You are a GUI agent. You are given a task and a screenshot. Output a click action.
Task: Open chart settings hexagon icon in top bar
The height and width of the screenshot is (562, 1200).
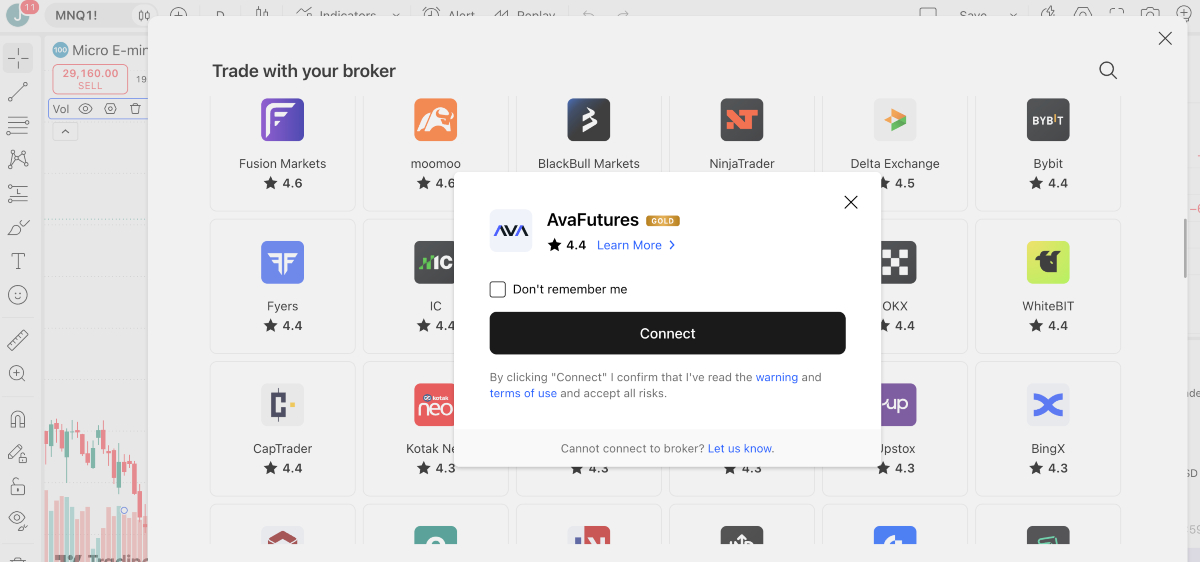(1083, 15)
